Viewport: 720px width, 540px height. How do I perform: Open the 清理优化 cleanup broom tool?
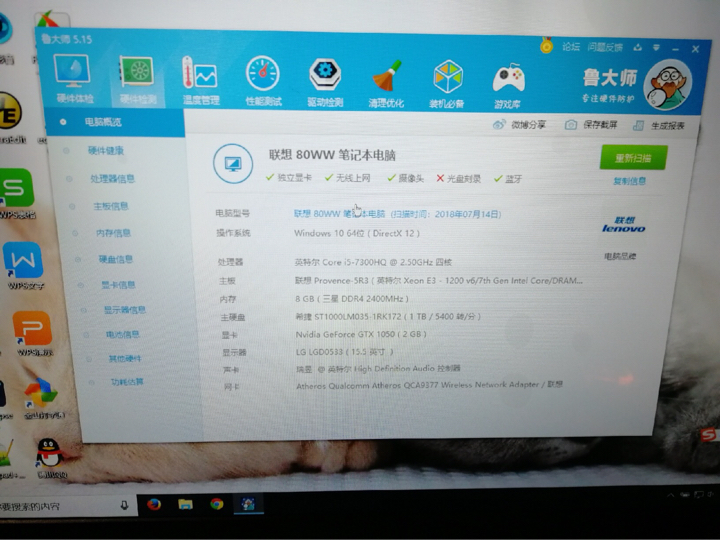point(386,84)
